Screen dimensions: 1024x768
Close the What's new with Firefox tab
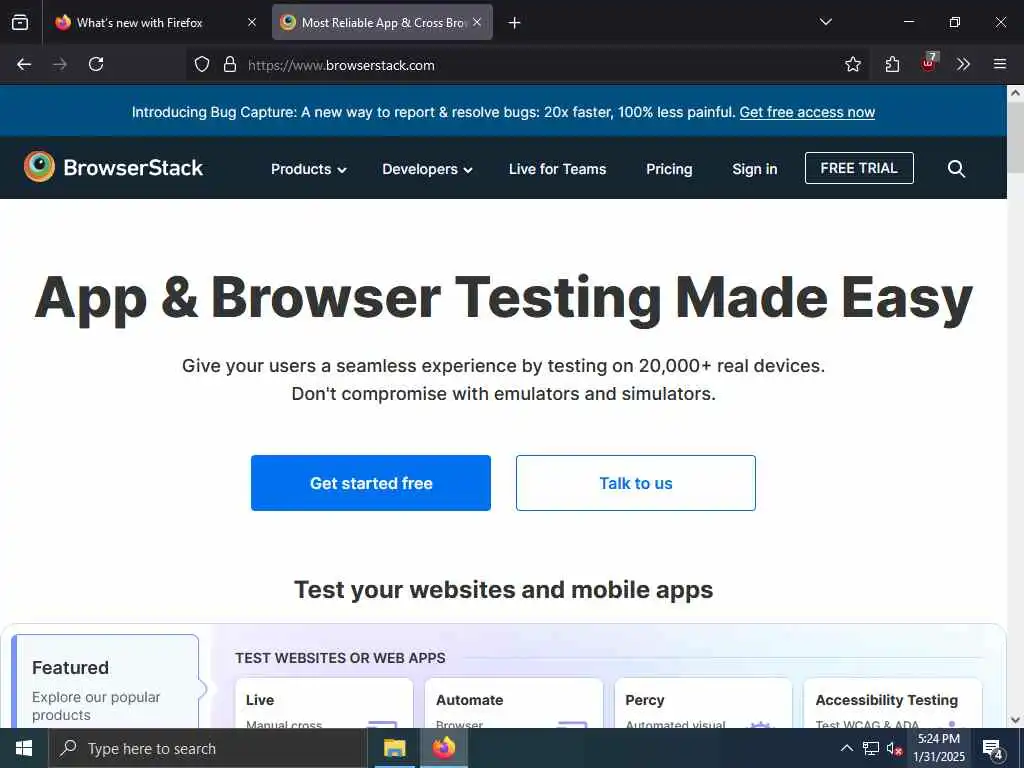tap(251, 22)
